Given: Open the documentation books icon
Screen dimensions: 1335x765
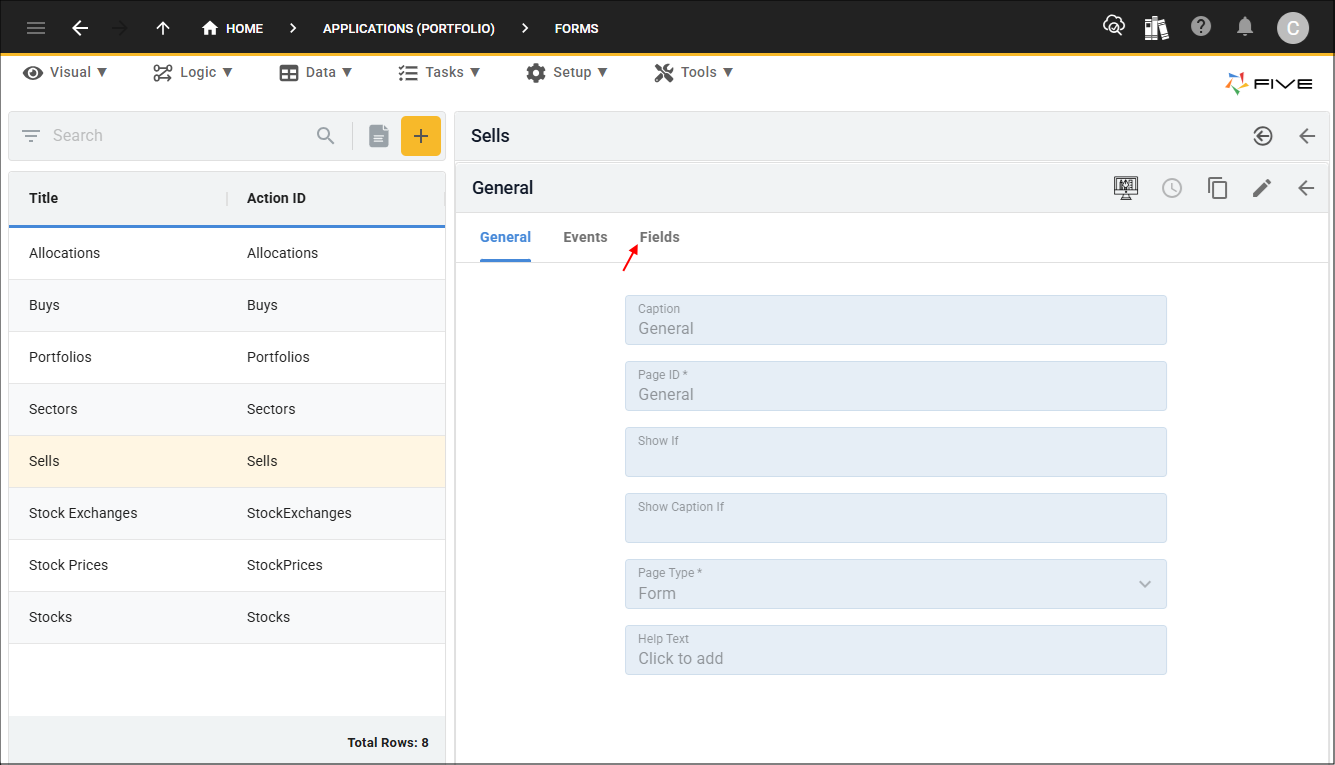Looking at the screenshot, I should [x=1157, y=27].
